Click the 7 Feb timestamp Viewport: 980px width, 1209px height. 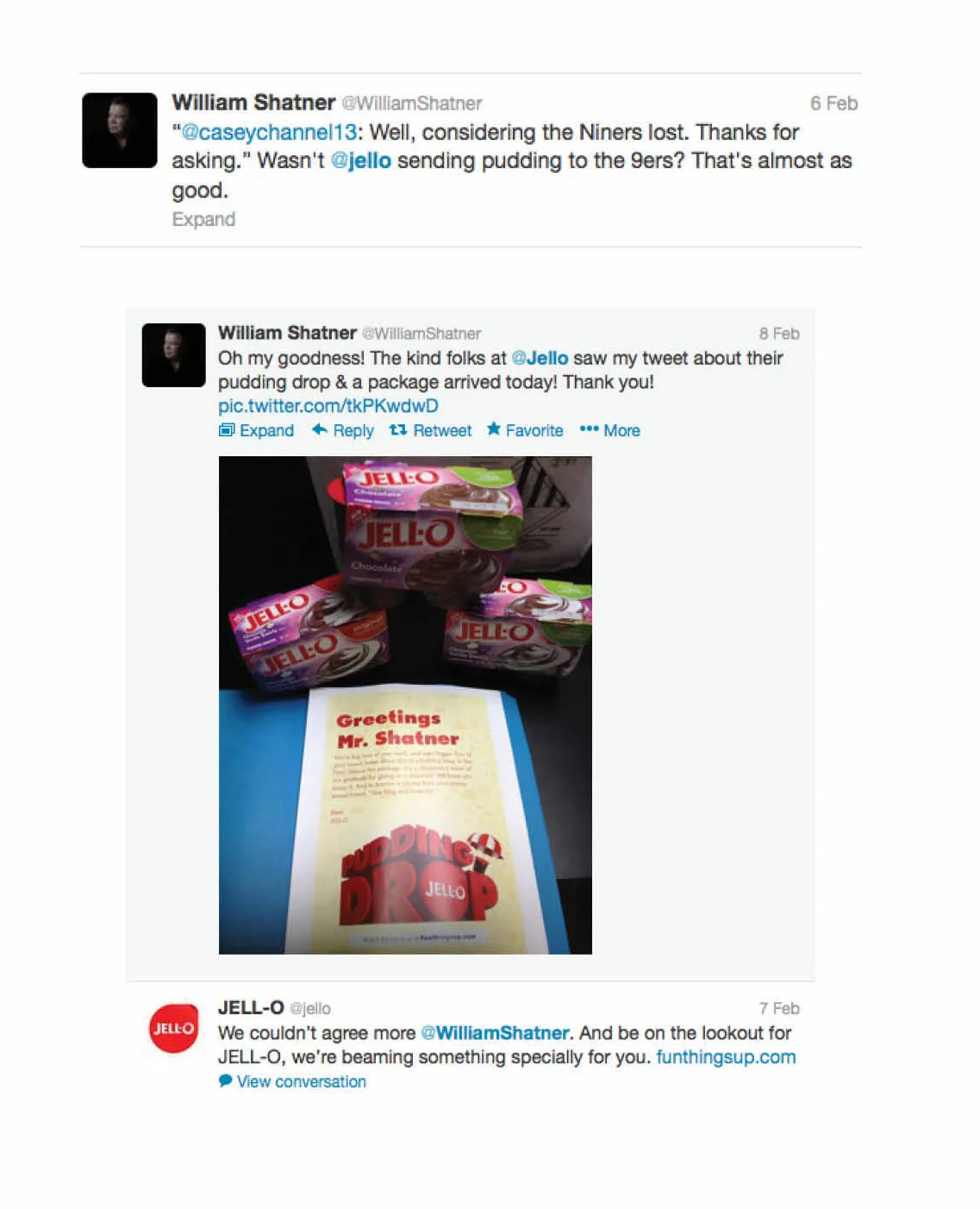(779, 1008)
